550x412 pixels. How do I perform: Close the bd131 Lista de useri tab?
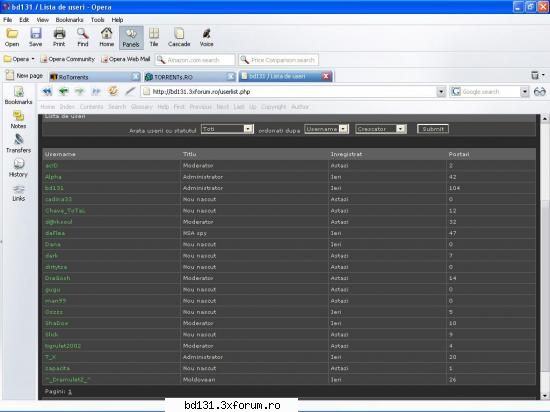(x=326, y=76)
